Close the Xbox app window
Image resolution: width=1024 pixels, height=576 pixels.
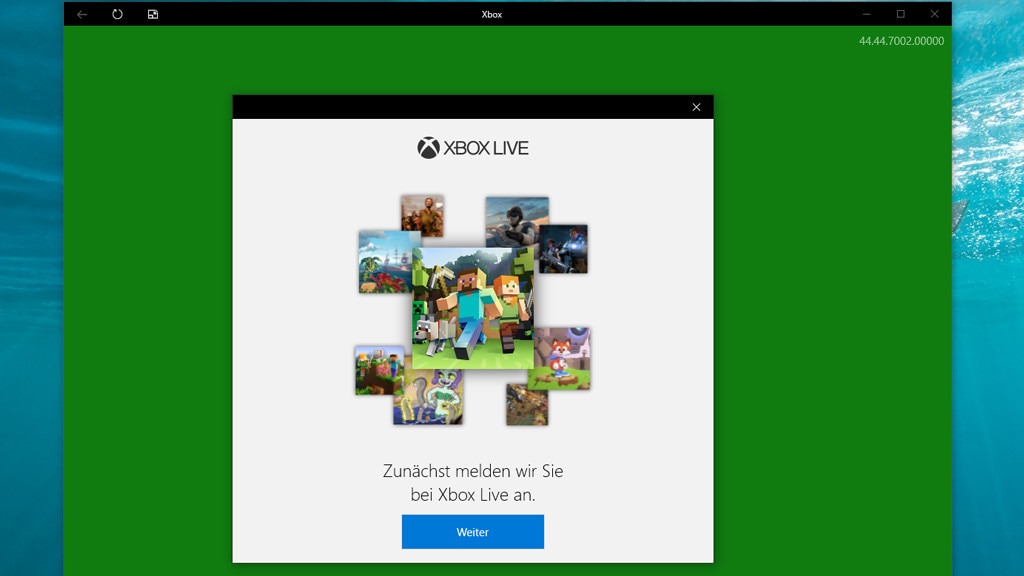tap(935, 14)
